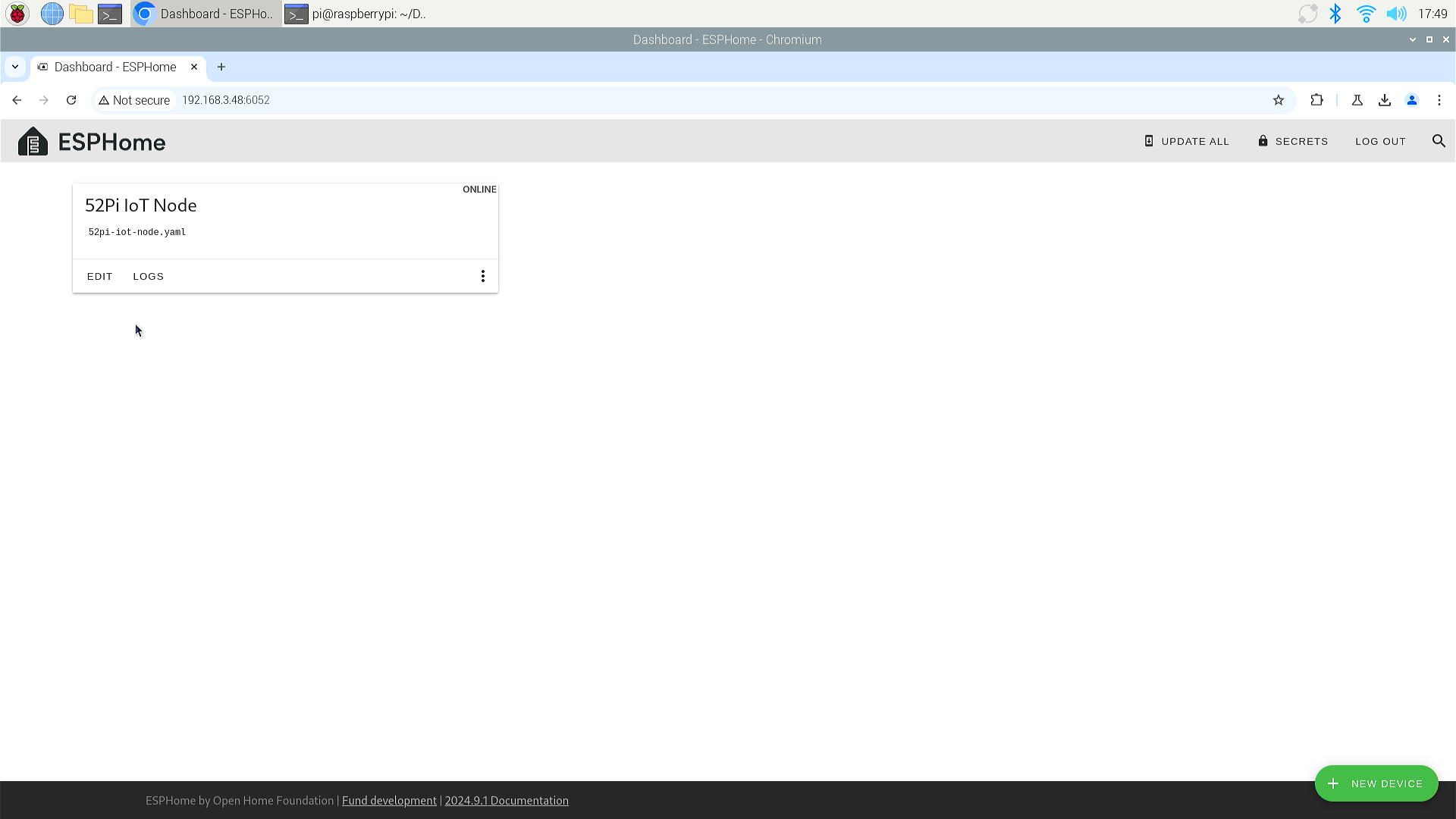Image resolution: width=1456 pixels, height=819 pixels.
Task: Open the 52Pi IoT Node overflow menu
Action: pos(483,276)
